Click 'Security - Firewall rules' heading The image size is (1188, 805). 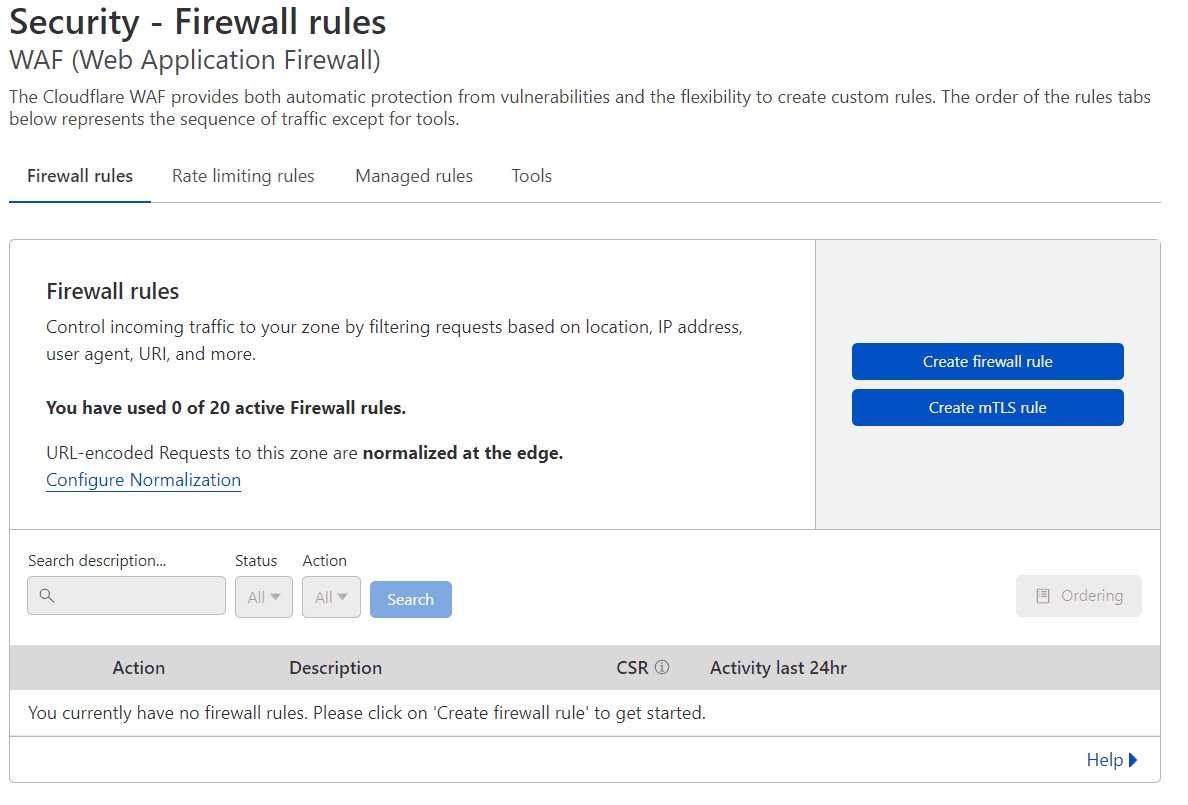tap(198, 22)
